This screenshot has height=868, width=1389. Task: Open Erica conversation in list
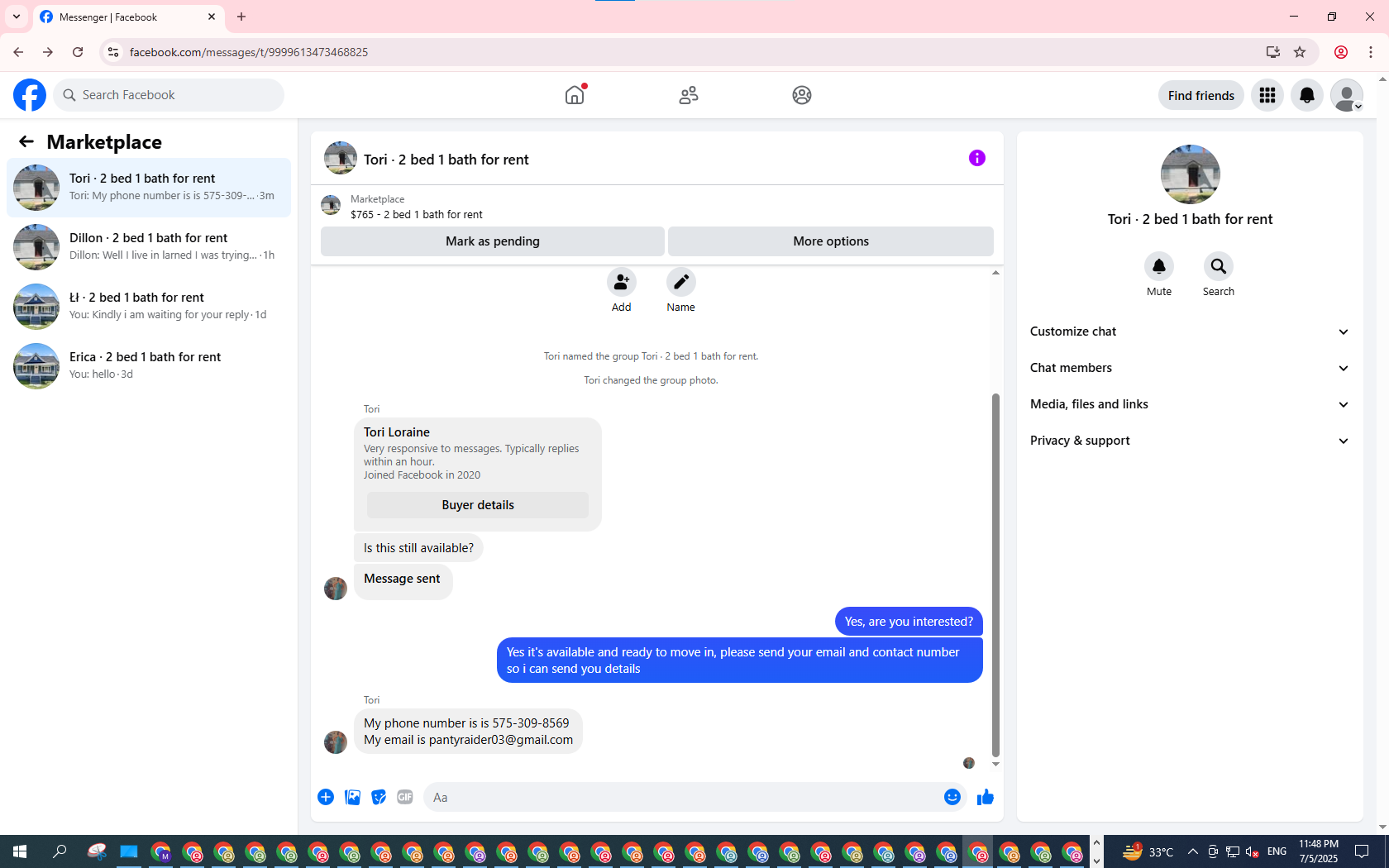coord(149,366)
